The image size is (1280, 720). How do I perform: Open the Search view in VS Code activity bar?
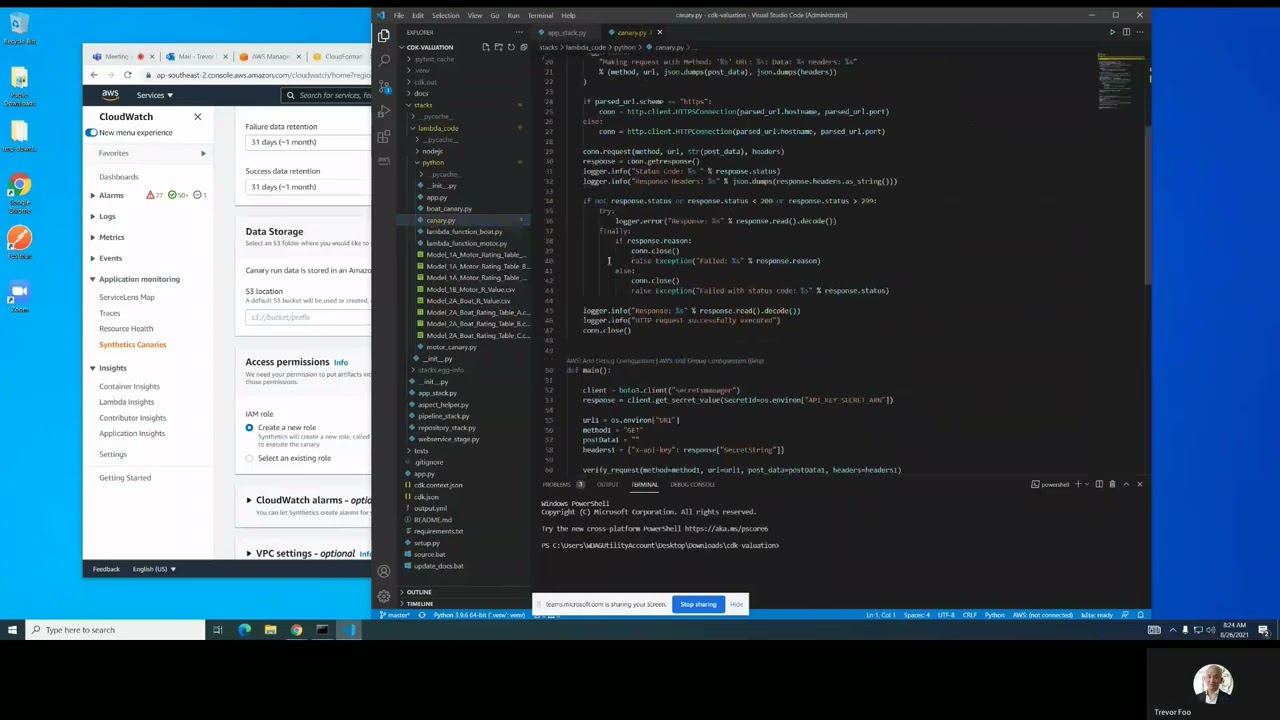click(x=383, y=60)
